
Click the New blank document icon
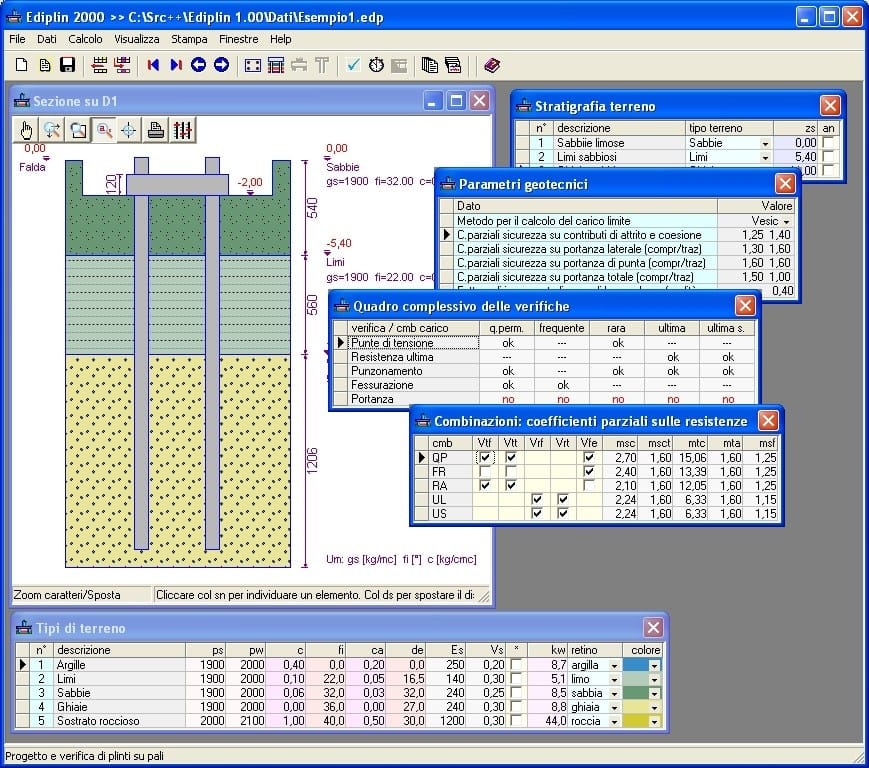click(x=21, y=66)
